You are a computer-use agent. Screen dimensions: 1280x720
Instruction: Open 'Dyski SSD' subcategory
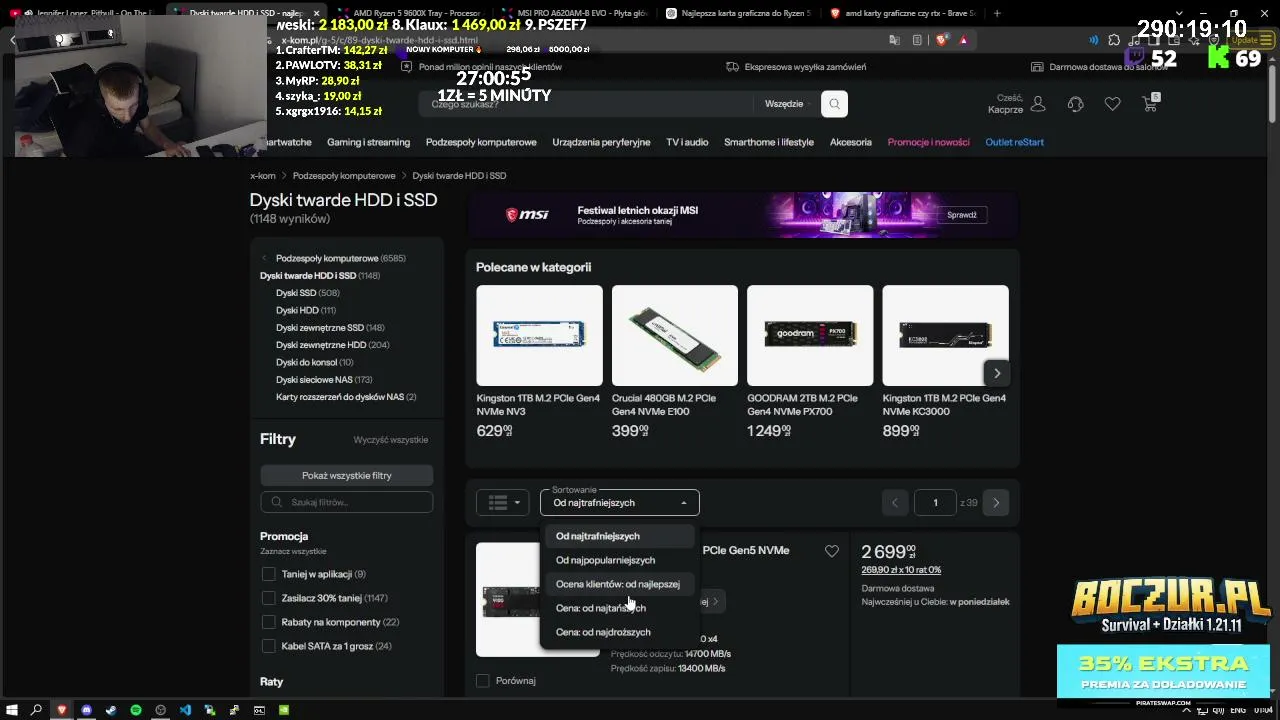point(307,293)
